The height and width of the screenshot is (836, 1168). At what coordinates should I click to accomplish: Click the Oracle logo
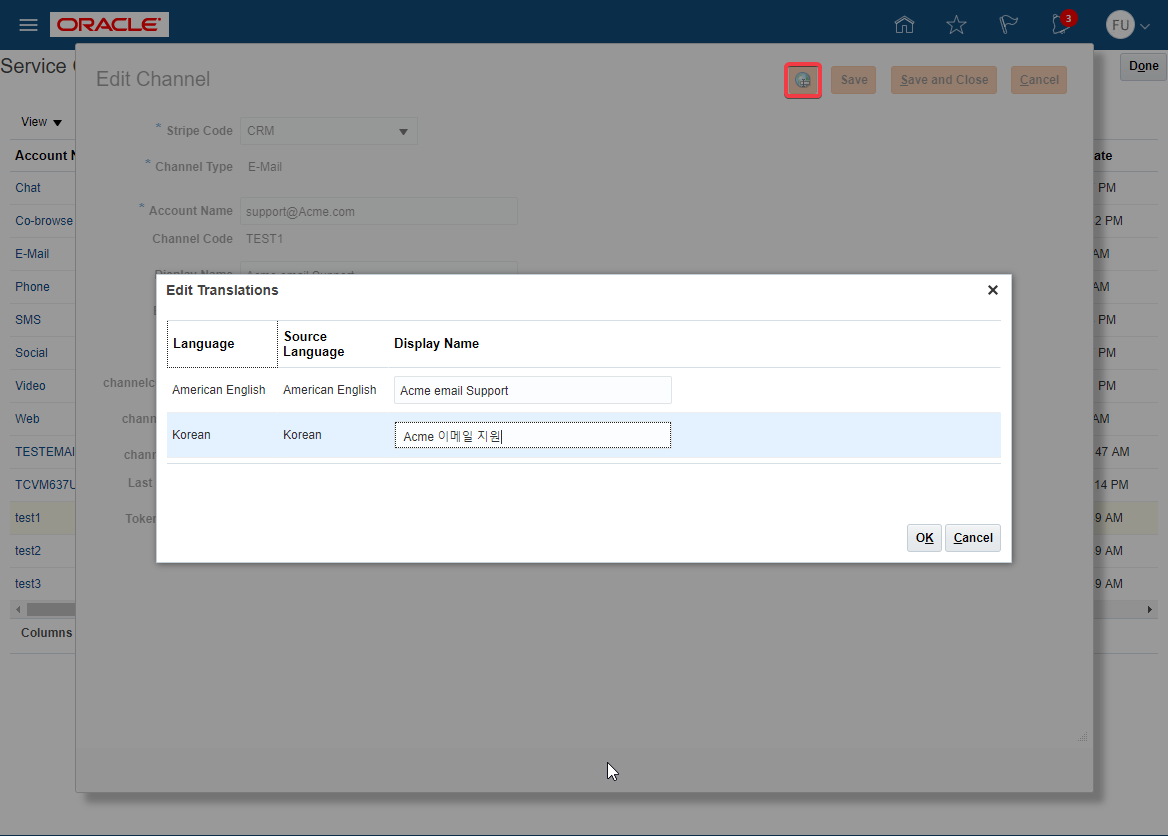click(110, 25)
